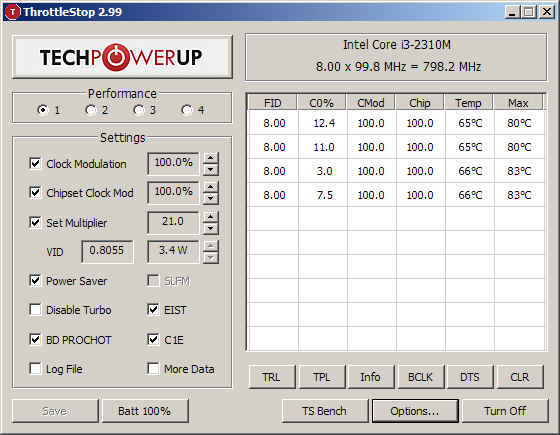Open the TPL power limits window
Viewport: 560px width, 435px height.
322,377
